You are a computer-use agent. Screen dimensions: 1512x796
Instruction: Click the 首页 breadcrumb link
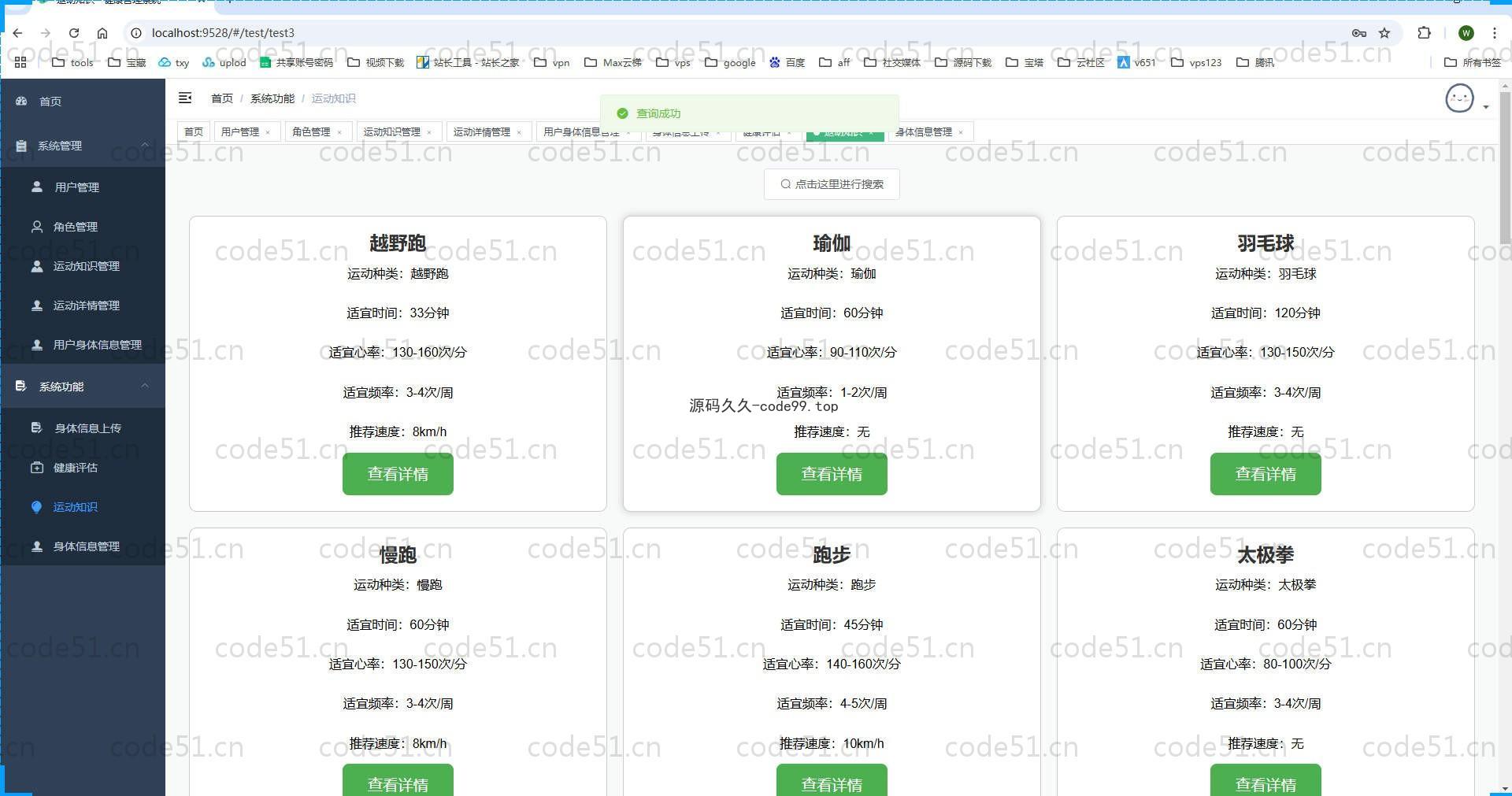(222, 98)
